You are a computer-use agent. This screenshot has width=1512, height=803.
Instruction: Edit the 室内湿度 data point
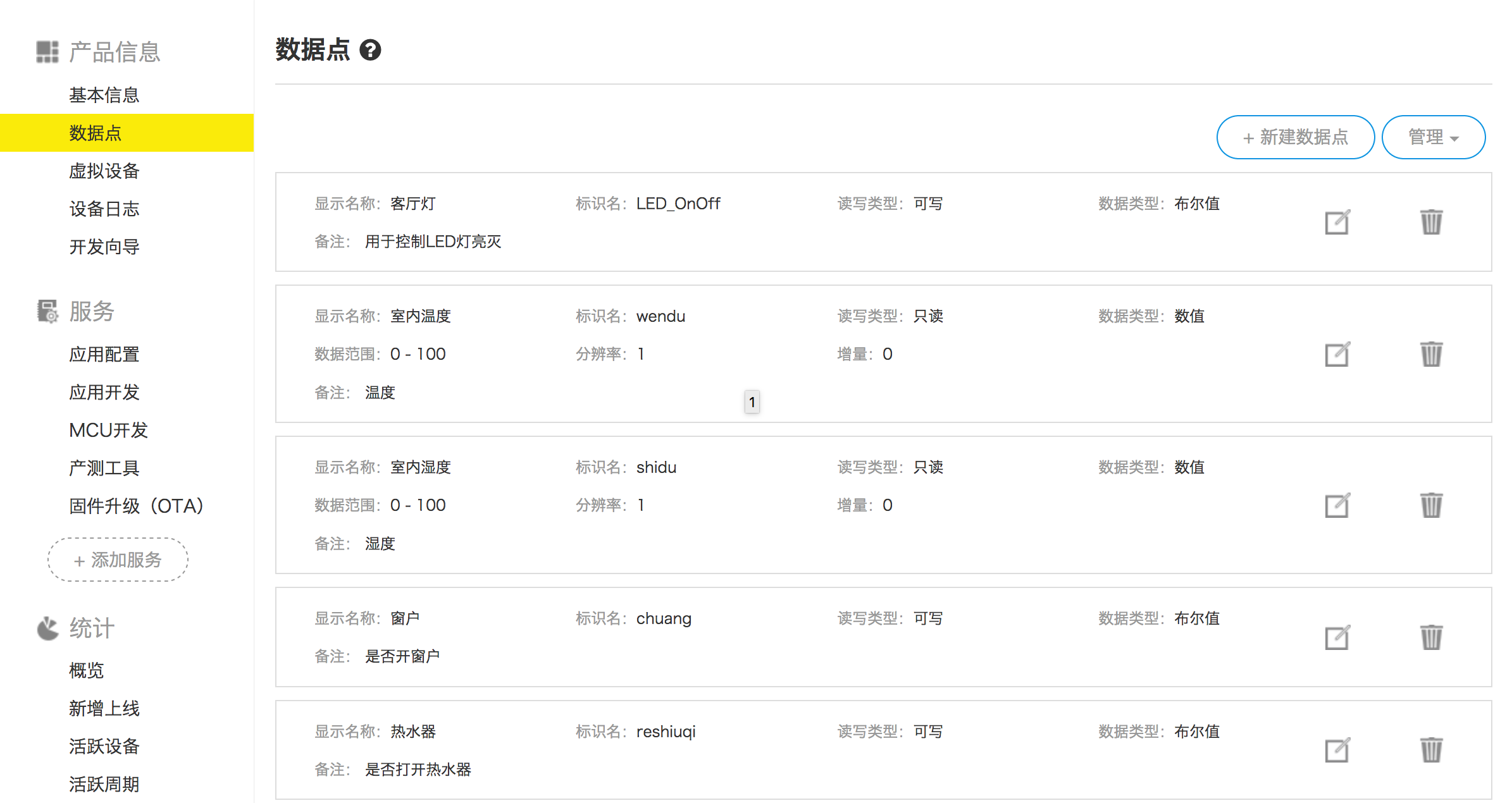click(1337, 506)
